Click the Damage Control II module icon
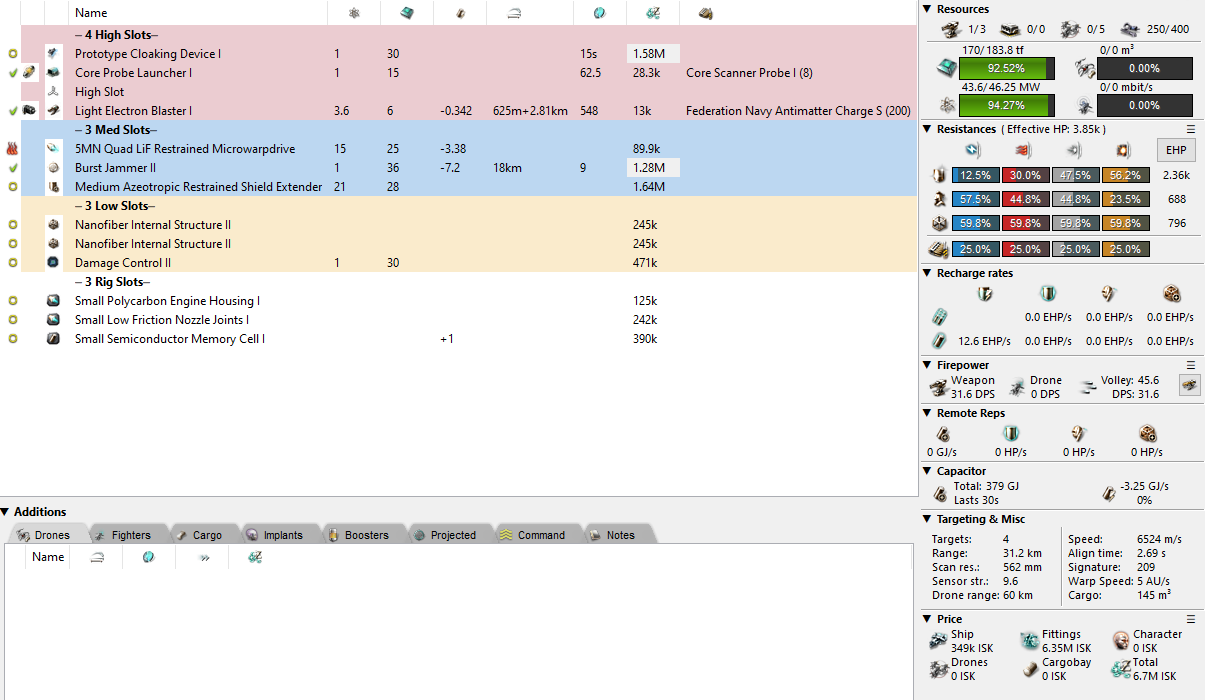 point(54,263)
